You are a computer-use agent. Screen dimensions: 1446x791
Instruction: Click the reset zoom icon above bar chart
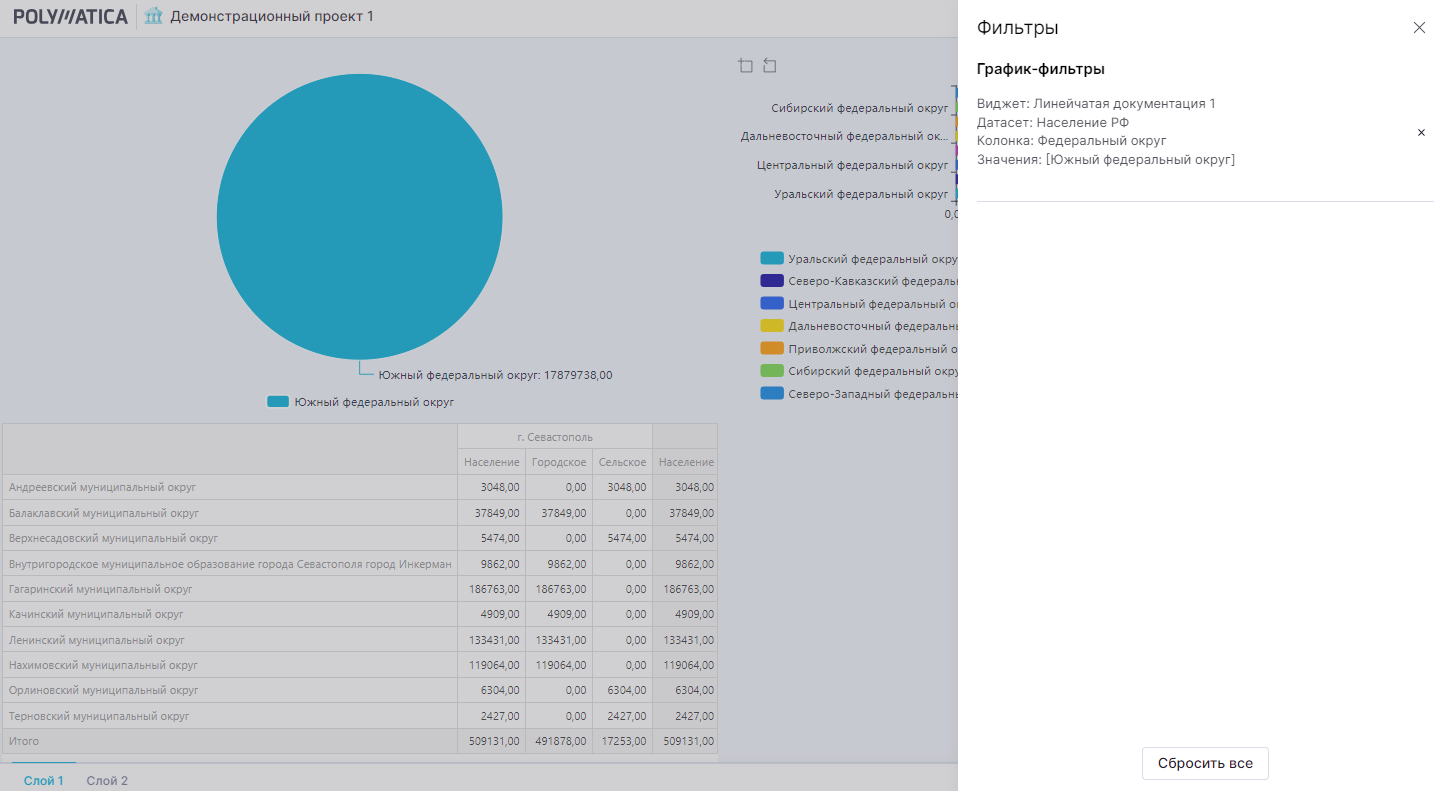[769, 66]
